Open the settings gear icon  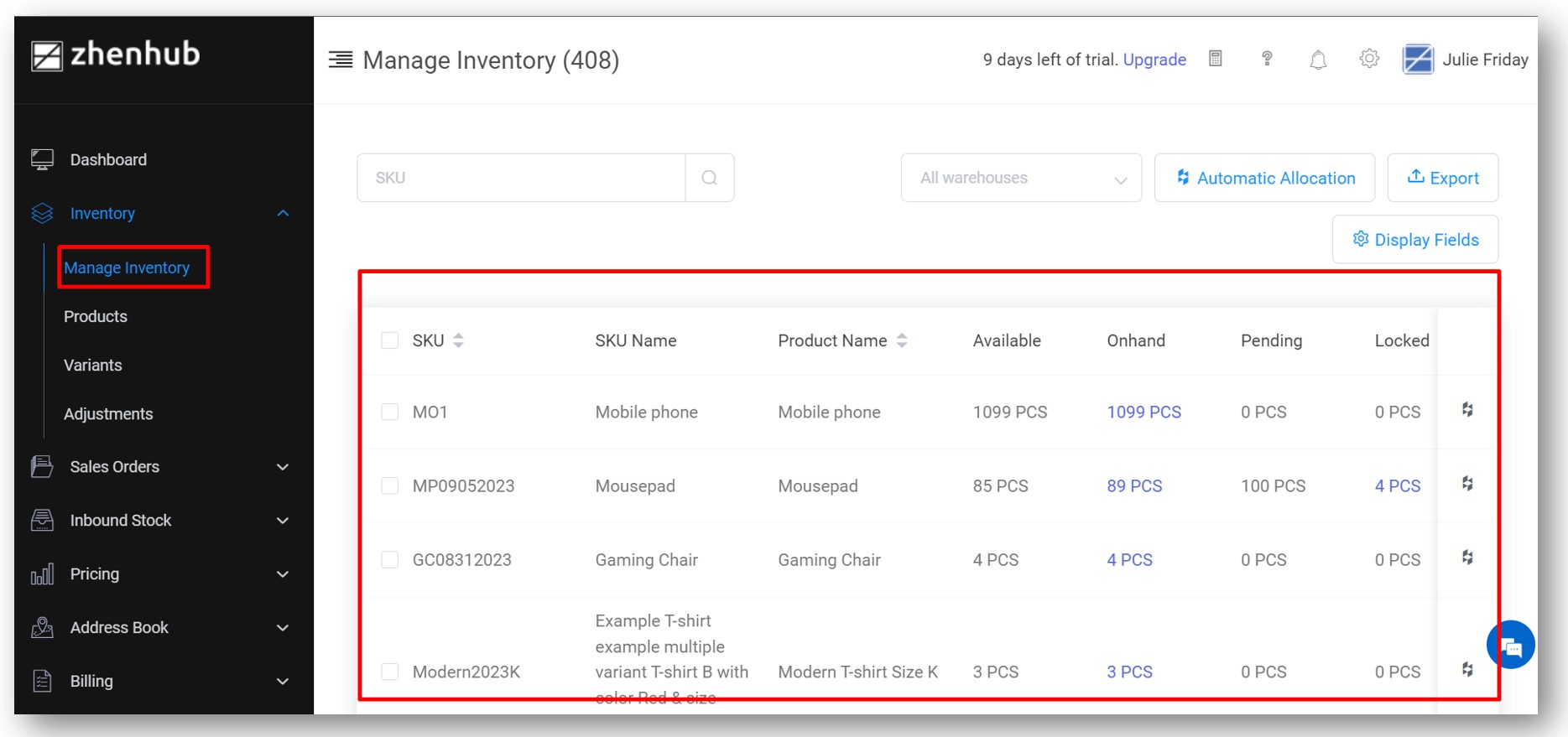click(x=1369, y=59)
